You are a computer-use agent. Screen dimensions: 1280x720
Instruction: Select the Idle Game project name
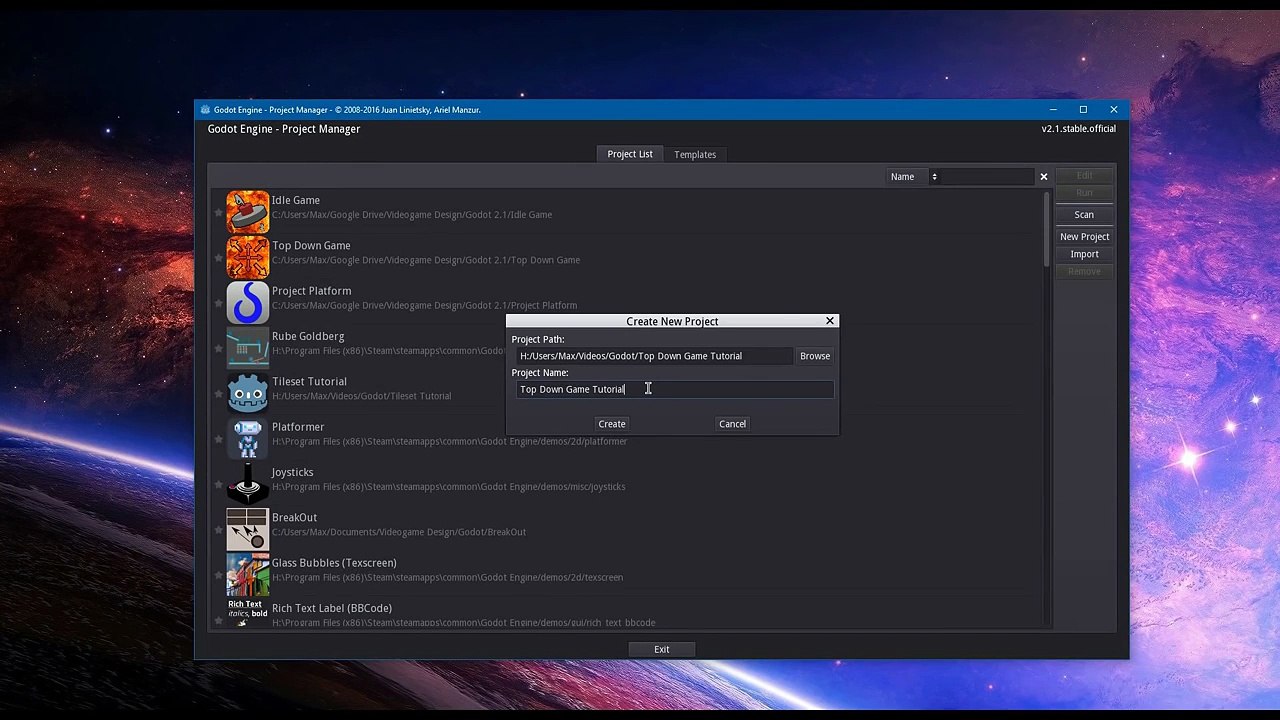click(296, 200)
